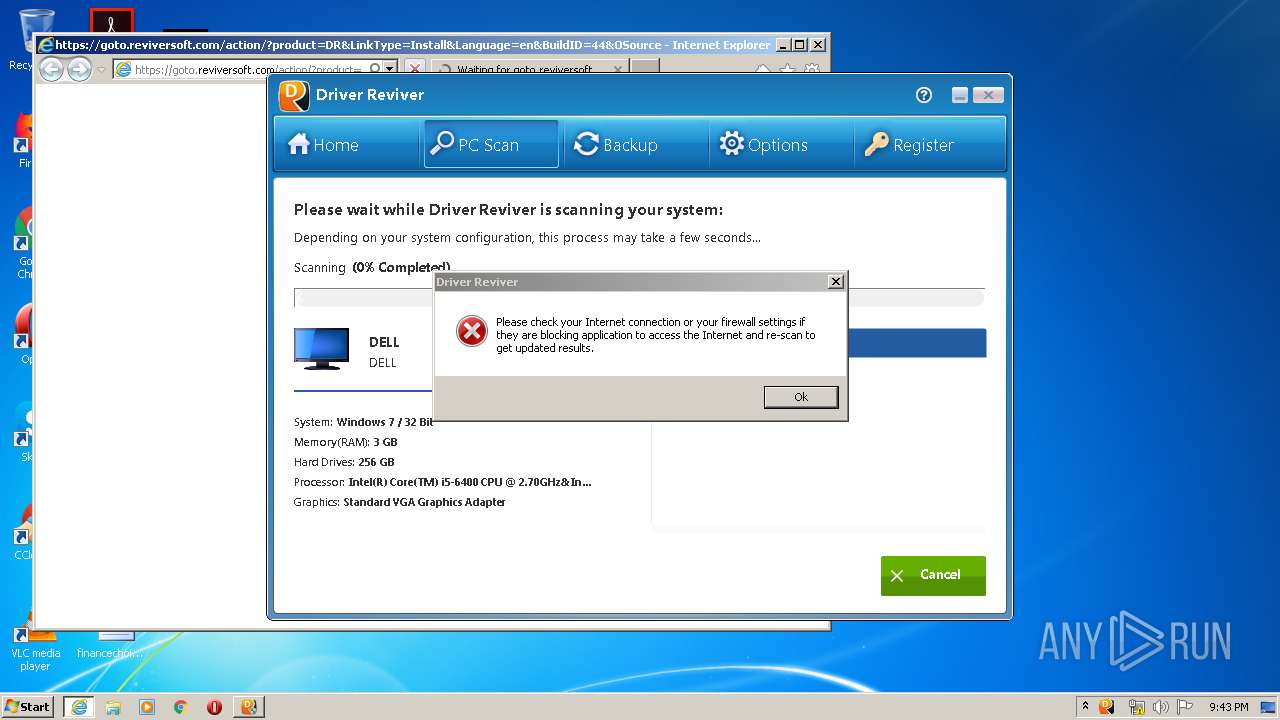Click the Driver Reviver logo icon
The height and width of the screenshot is (720, 1280).
point(293,95)
